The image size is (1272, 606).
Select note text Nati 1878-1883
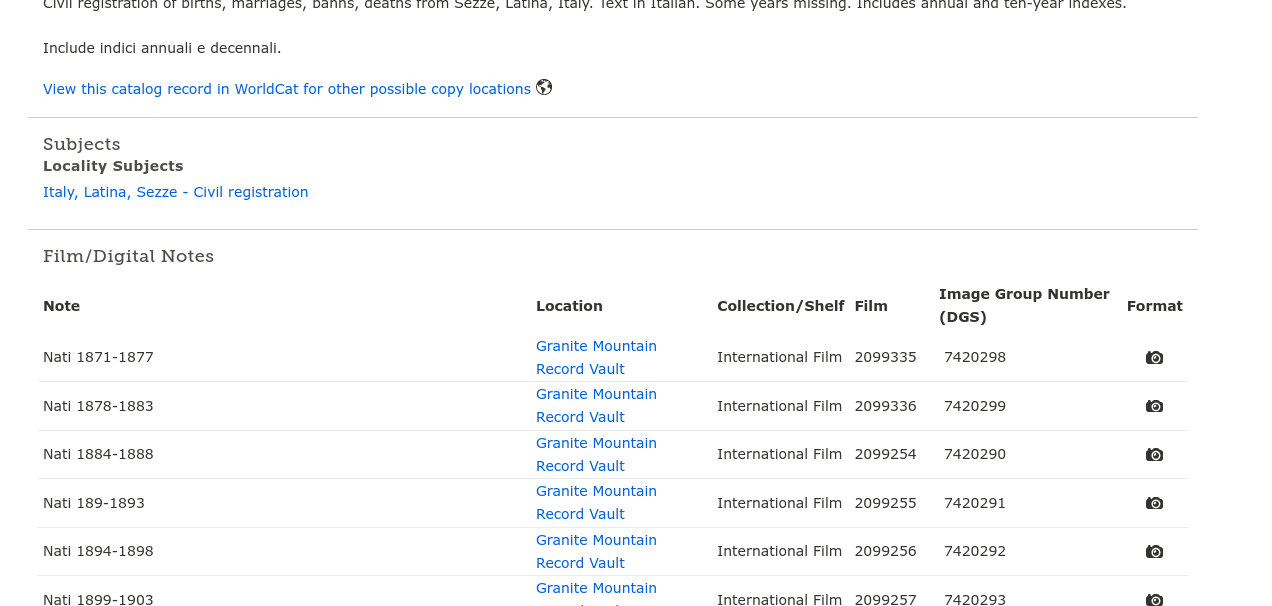point(98,406)
